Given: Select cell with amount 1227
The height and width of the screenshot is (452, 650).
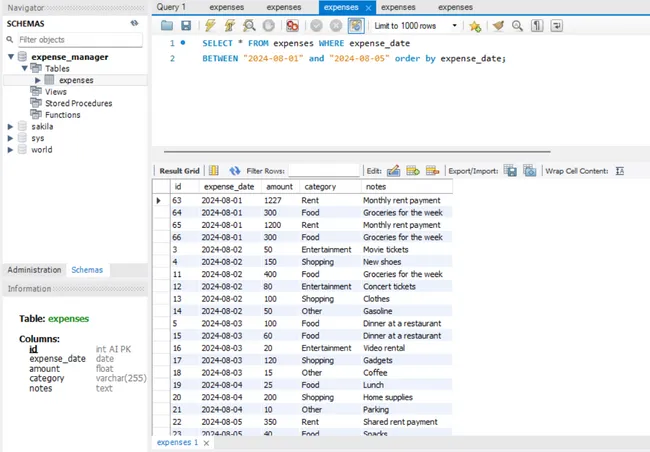Looking at the screenshot, I should (x=280, y=200).
